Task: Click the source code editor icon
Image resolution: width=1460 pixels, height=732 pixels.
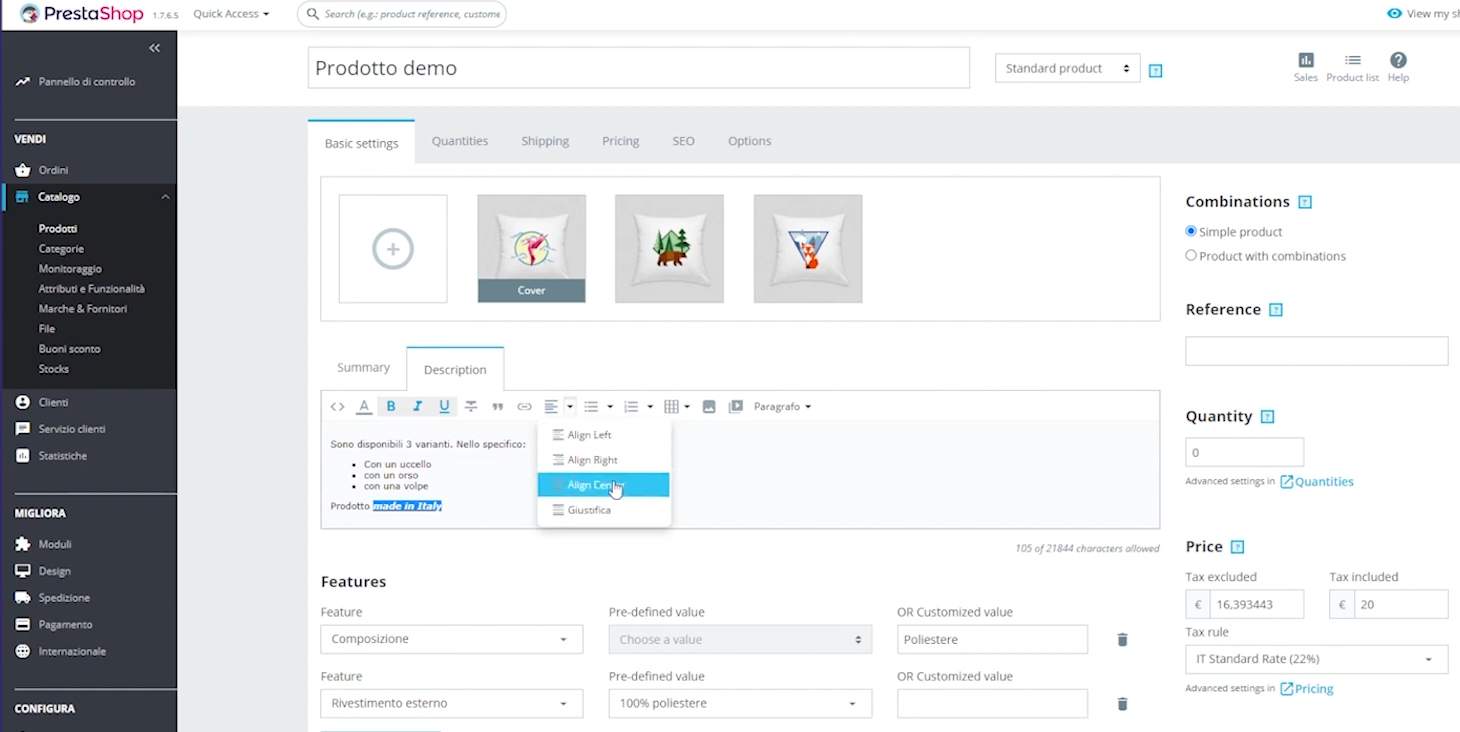Action: [337, 407]
